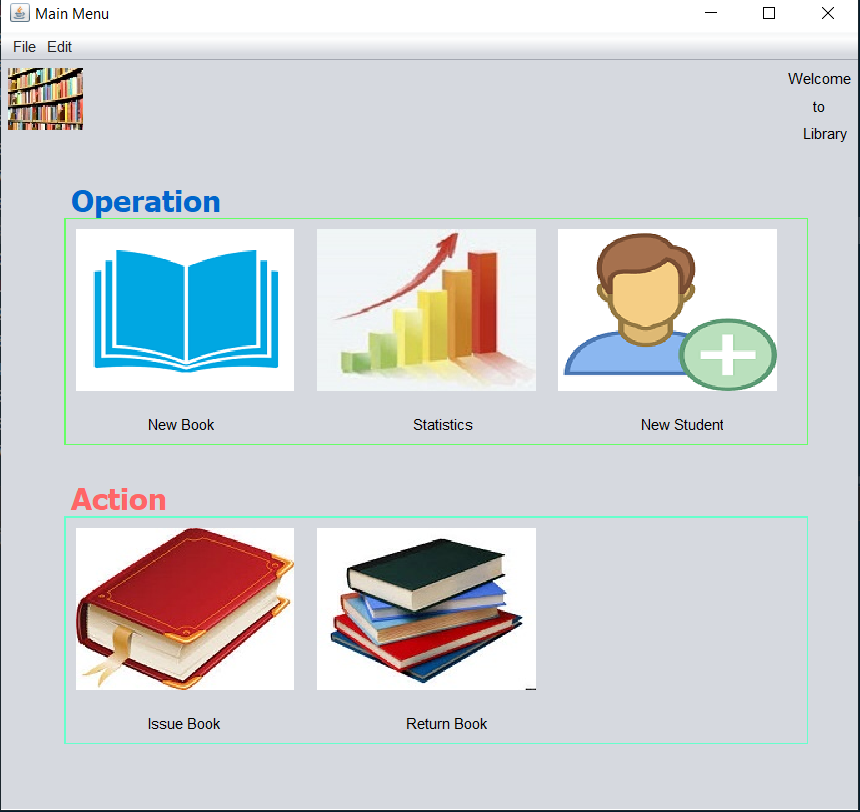Click the Statistics bar chart icon
This screenshot has width=860, height=812.
[426, 310]
